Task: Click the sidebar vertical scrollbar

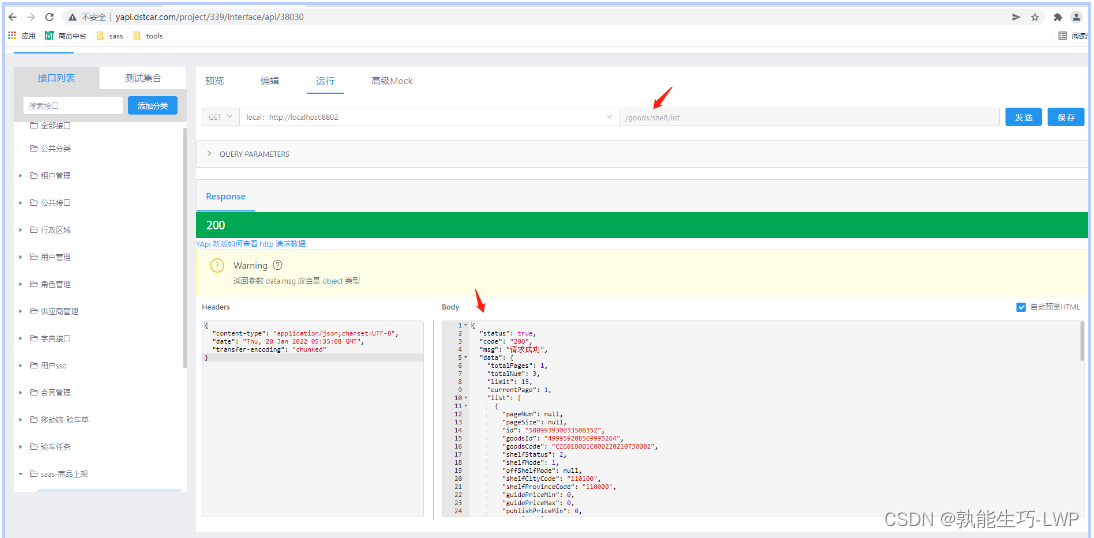Action: [184, 248]
